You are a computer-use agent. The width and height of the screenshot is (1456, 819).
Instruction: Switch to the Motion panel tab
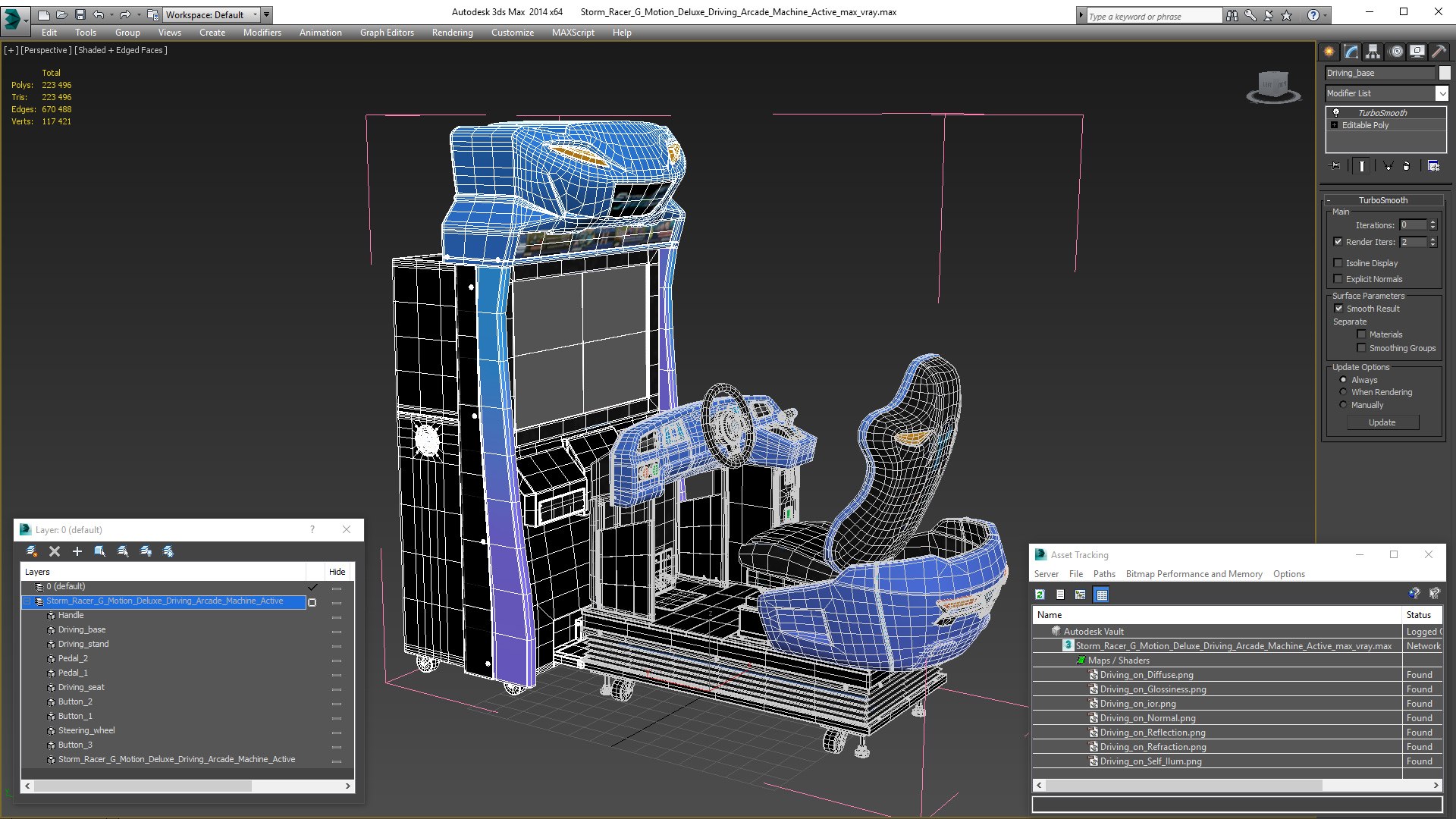pyautogui.click(x=1395, y=52)
